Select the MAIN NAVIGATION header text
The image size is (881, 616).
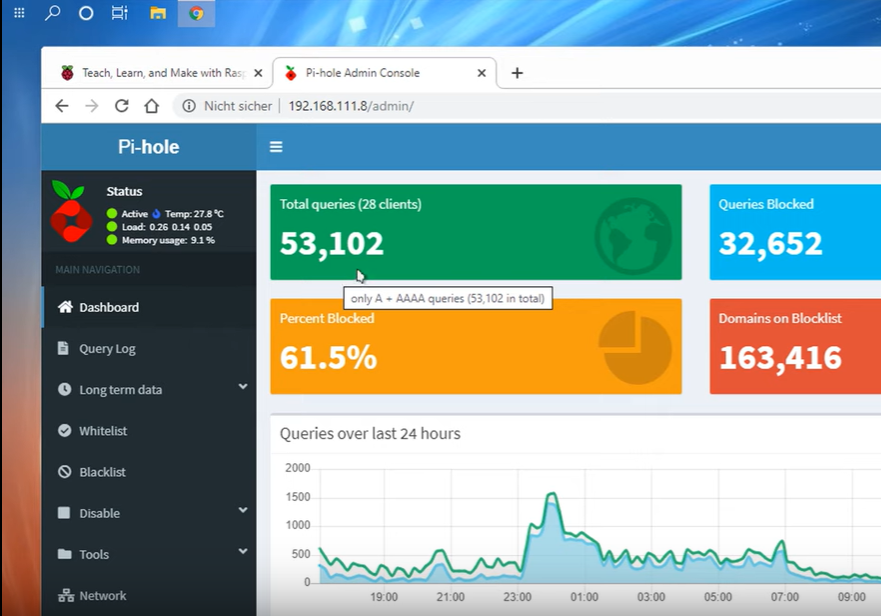click(x=97, y=270)
